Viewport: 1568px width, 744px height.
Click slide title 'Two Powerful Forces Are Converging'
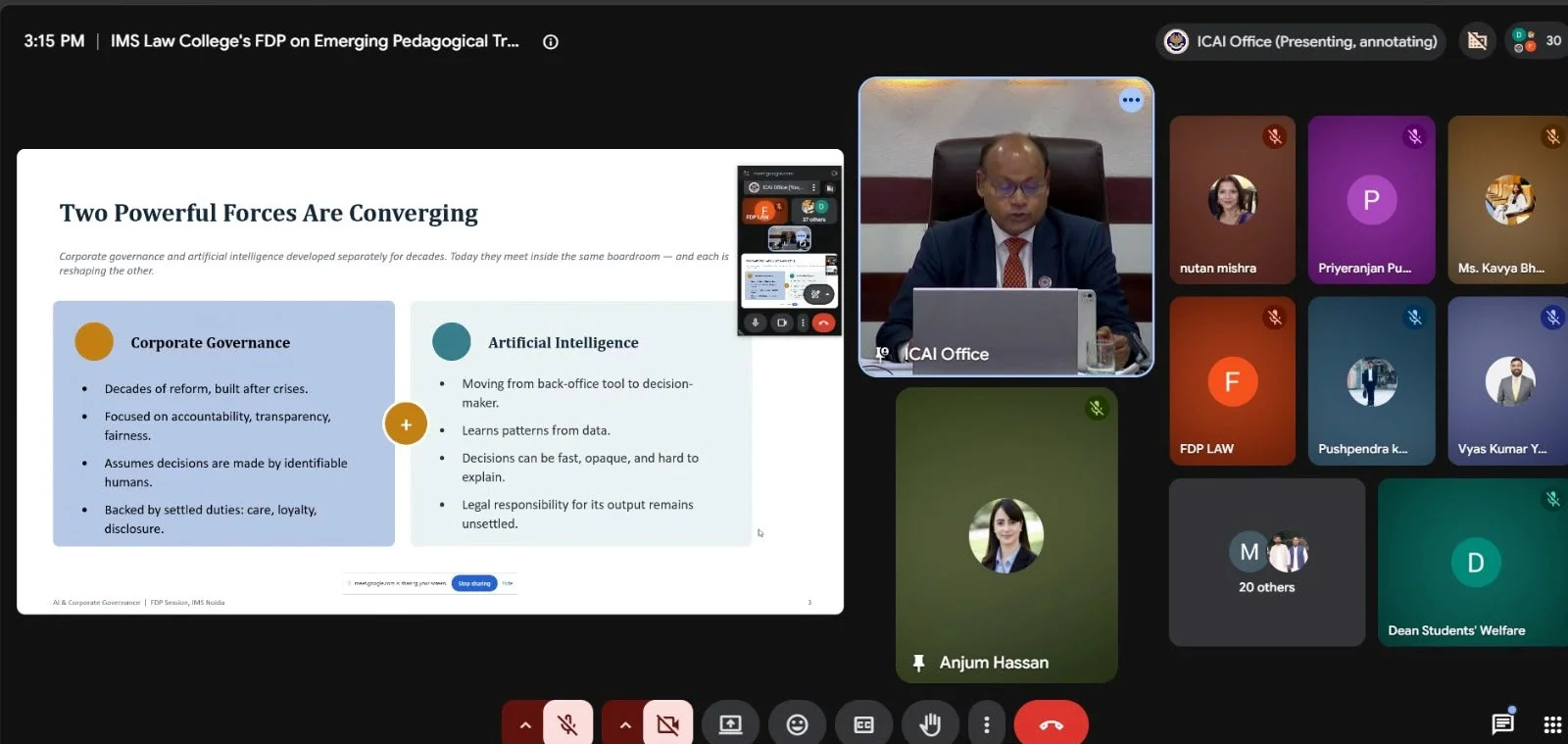(x=269, y=214)
